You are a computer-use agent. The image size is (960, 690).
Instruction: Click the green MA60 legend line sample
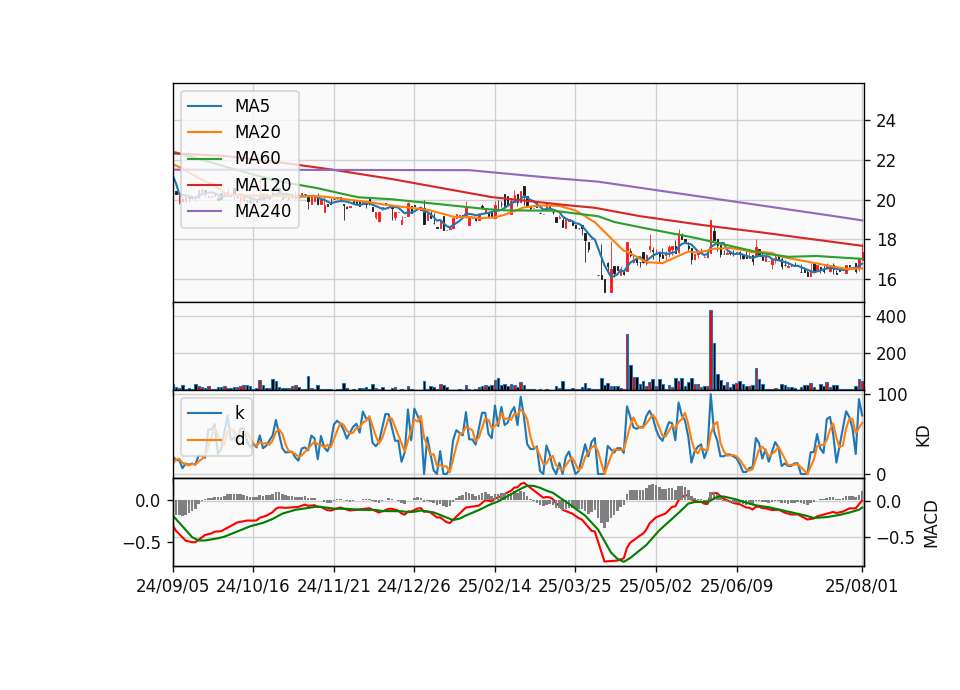[204, 159]
